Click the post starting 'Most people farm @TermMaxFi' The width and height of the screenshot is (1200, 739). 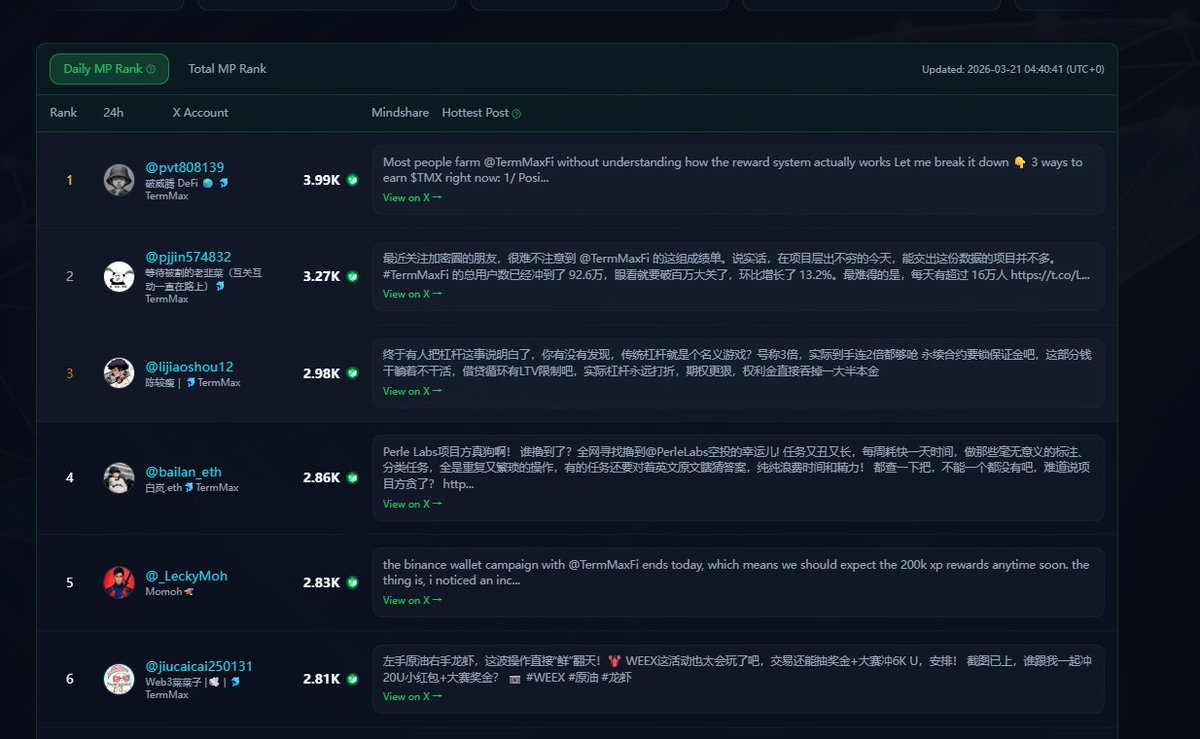(740, 180)
